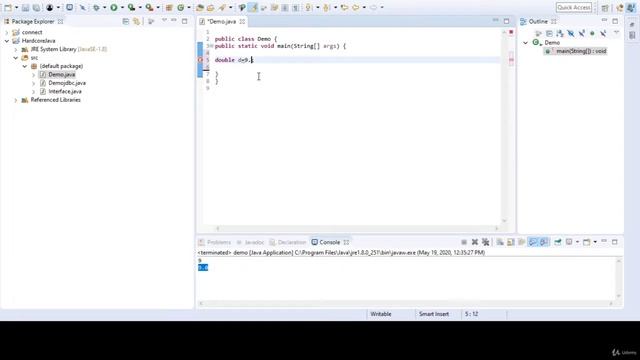Switch to the Declaration tab

click(x=288, y=242)
